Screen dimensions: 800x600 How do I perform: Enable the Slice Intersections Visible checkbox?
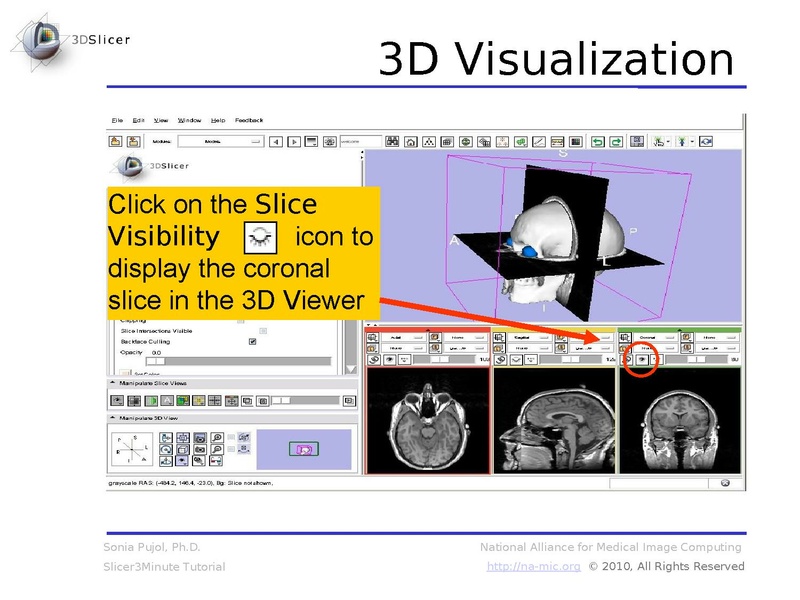[x=261, y=331]
